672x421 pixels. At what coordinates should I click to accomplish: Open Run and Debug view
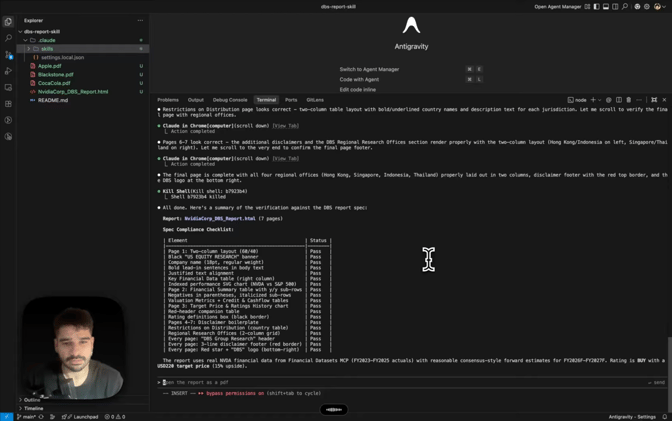(8, 71)
